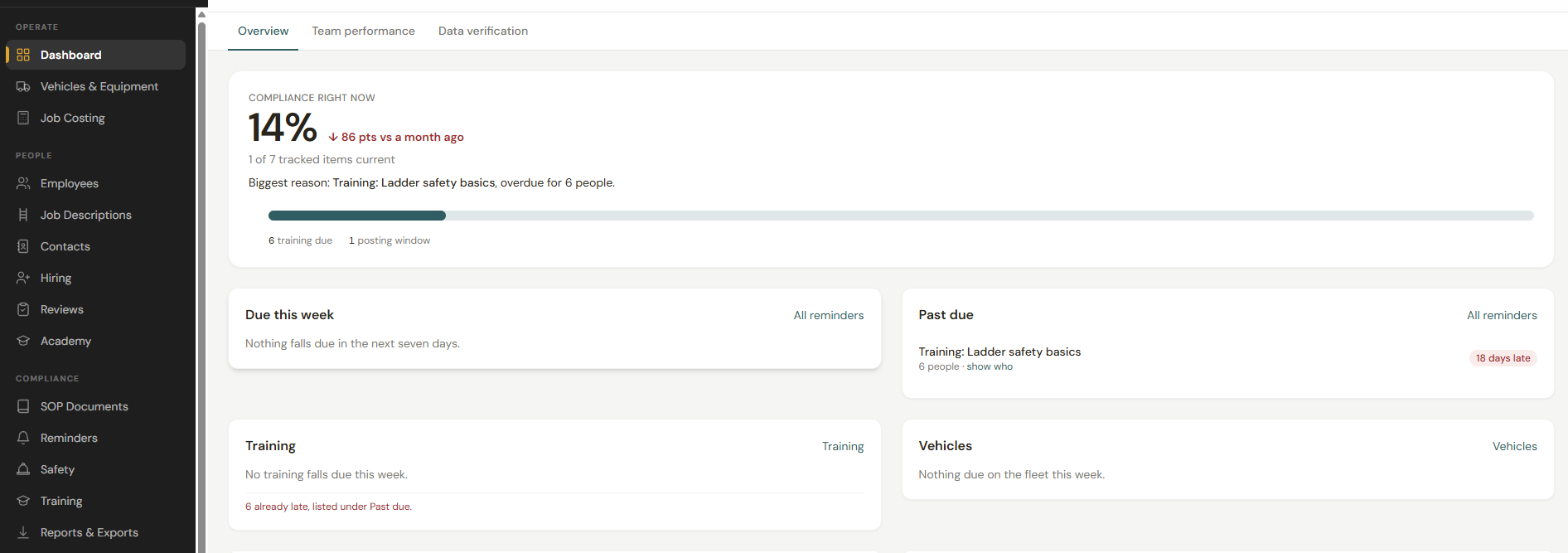Go to Vehicles & Equipment

[x=95, y=86]
